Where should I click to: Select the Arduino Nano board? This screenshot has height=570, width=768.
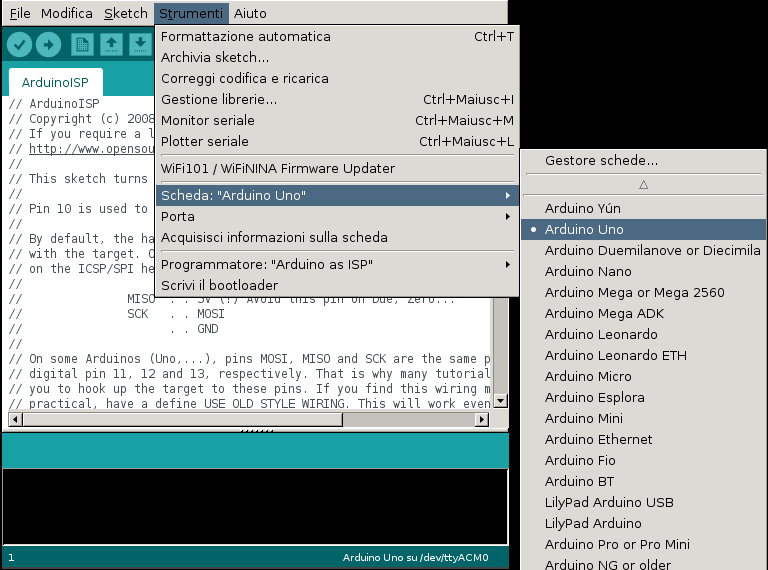[x=644, y=272]
